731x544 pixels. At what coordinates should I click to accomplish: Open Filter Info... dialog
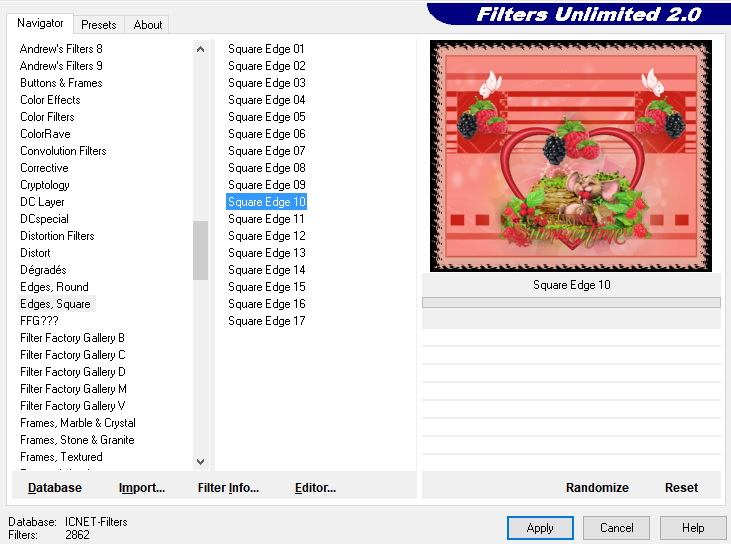click(x=228, y=488)
